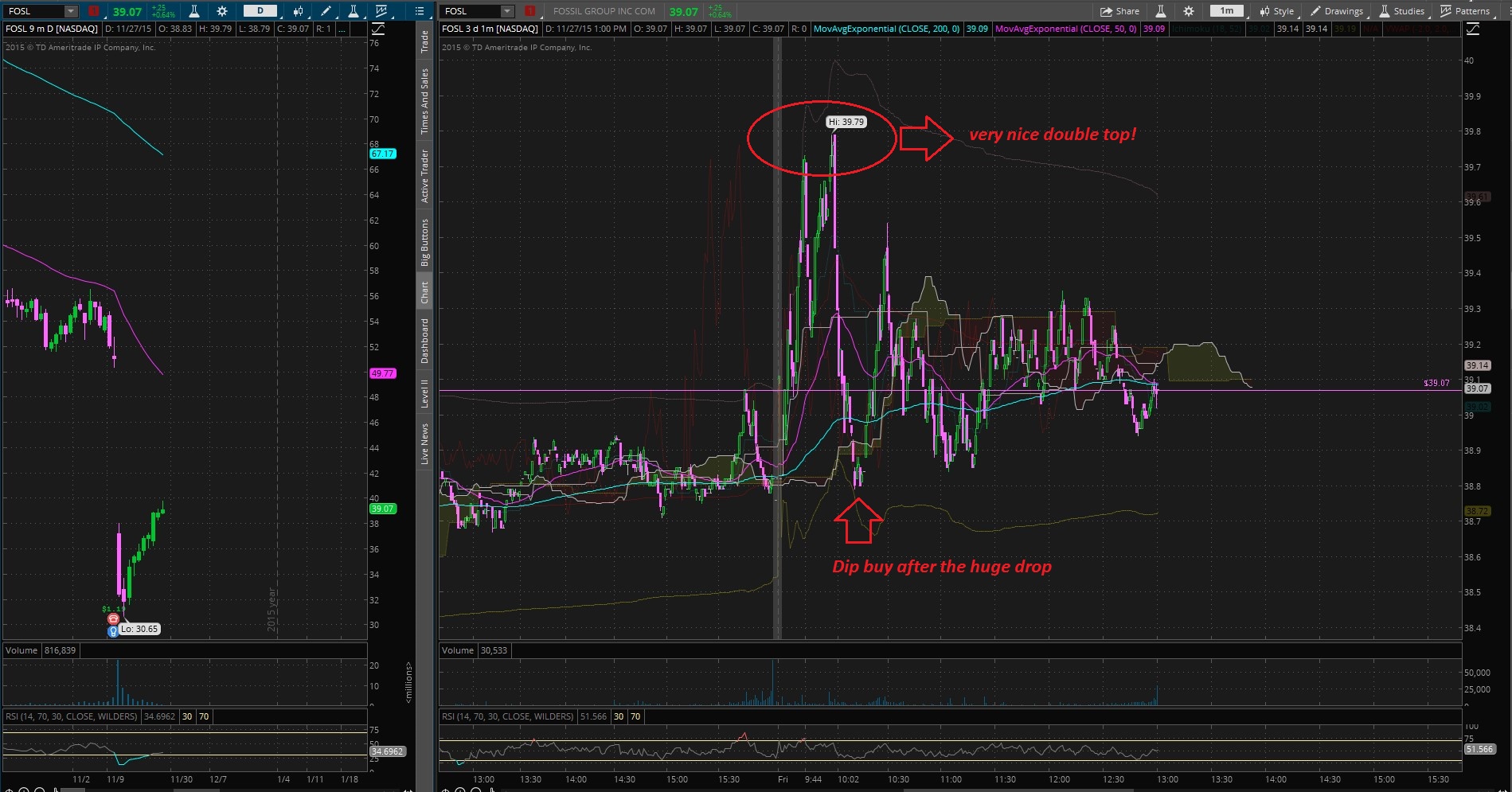Switch to Live News side tab
This screenshot has width=1512, height=792.
click(424, 443)
